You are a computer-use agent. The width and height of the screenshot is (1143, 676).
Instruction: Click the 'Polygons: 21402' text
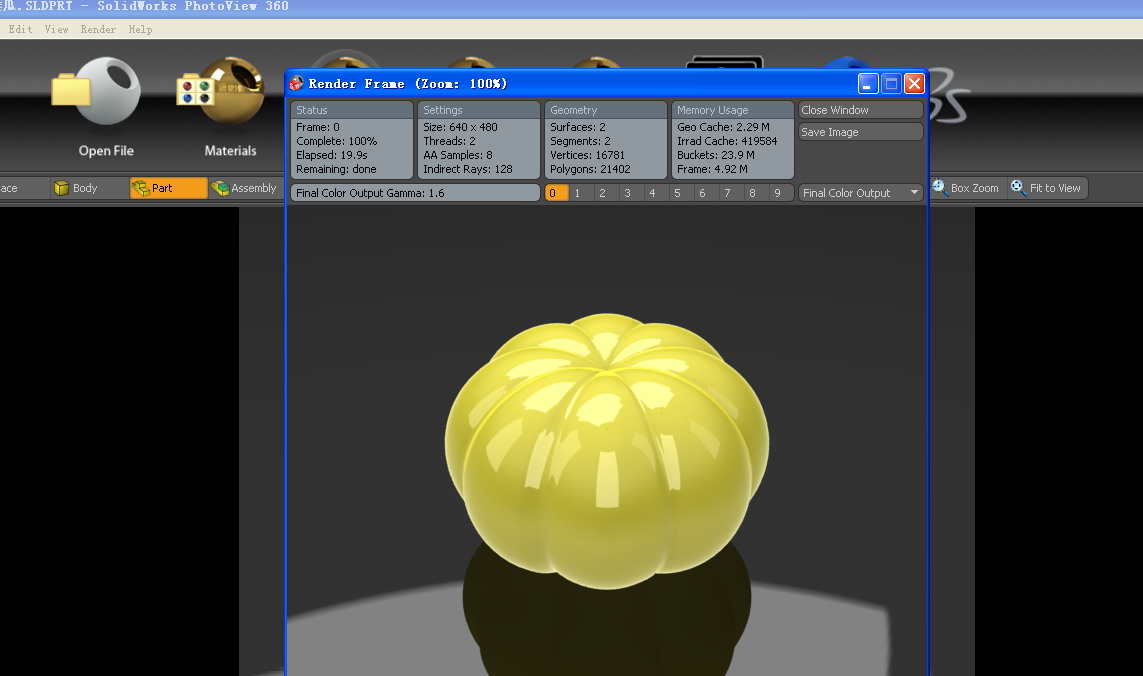590,169
